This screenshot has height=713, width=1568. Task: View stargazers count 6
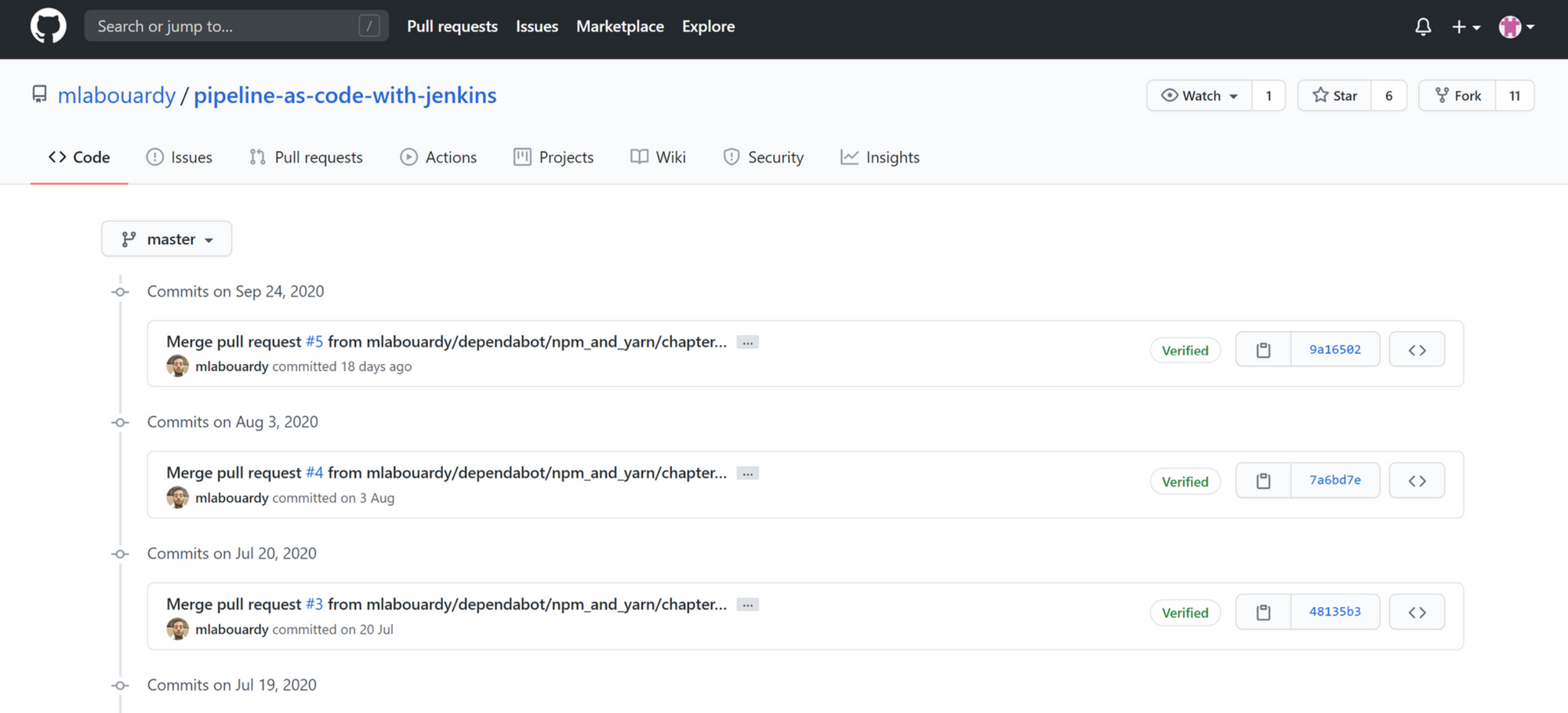[x=1388, y=96]
